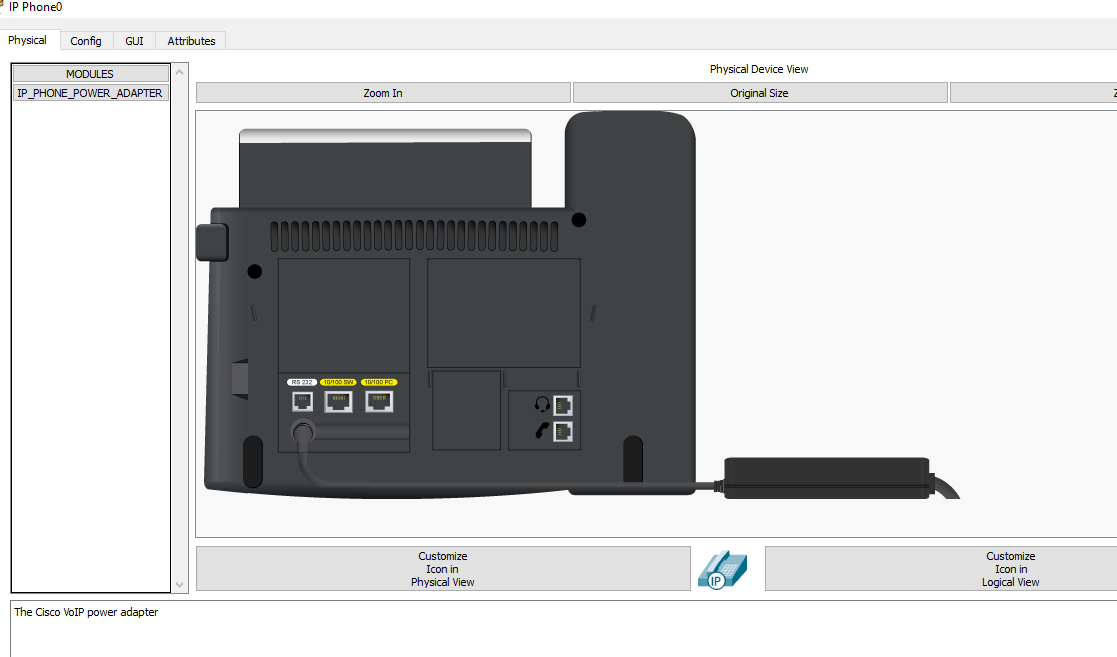Click the MODULES list header
The image size is (1117, 657).
pyautogui.click(x=90, y=73)
